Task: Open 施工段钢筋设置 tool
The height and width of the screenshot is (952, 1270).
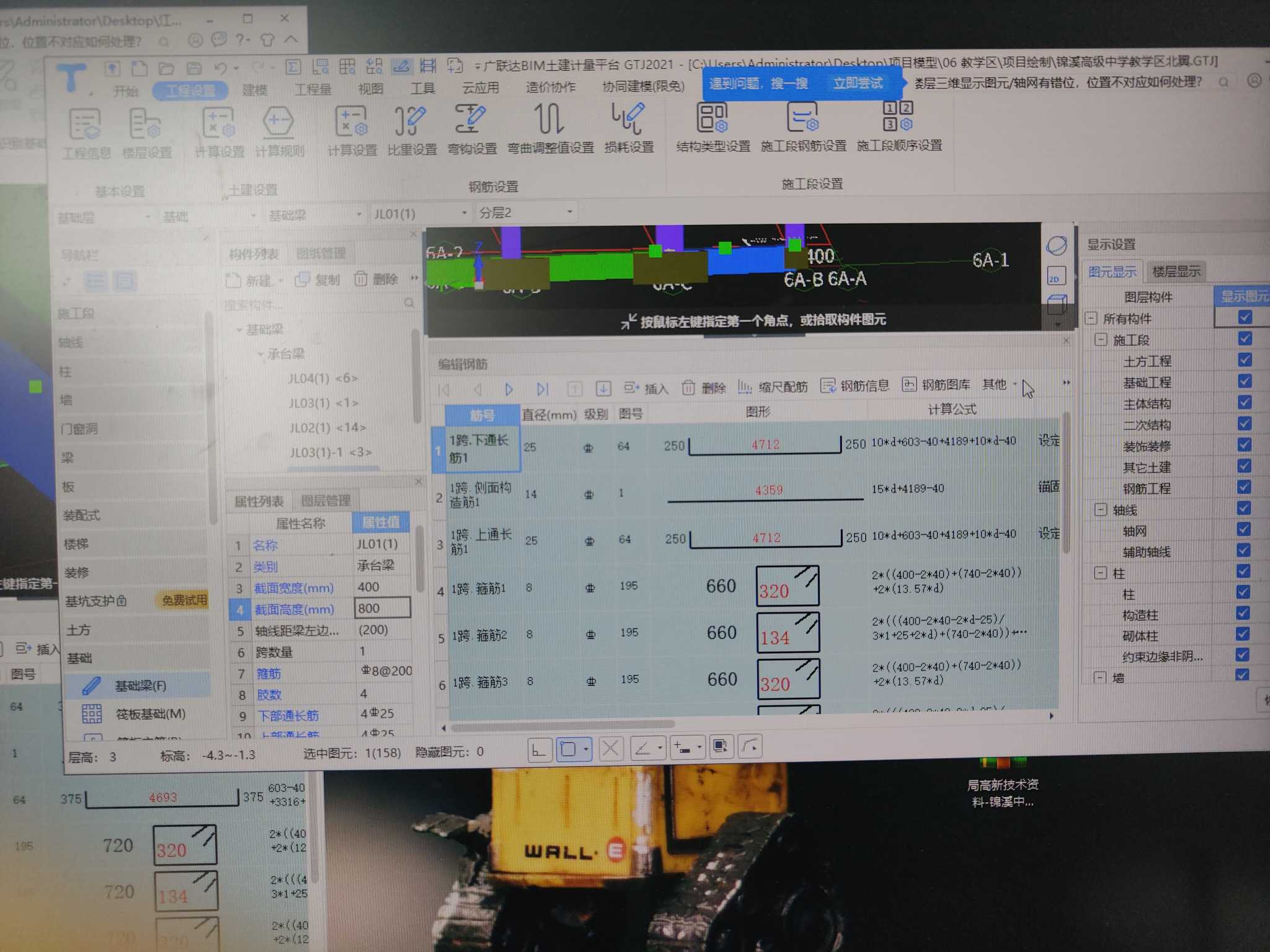Action: (x=803, y=126)
